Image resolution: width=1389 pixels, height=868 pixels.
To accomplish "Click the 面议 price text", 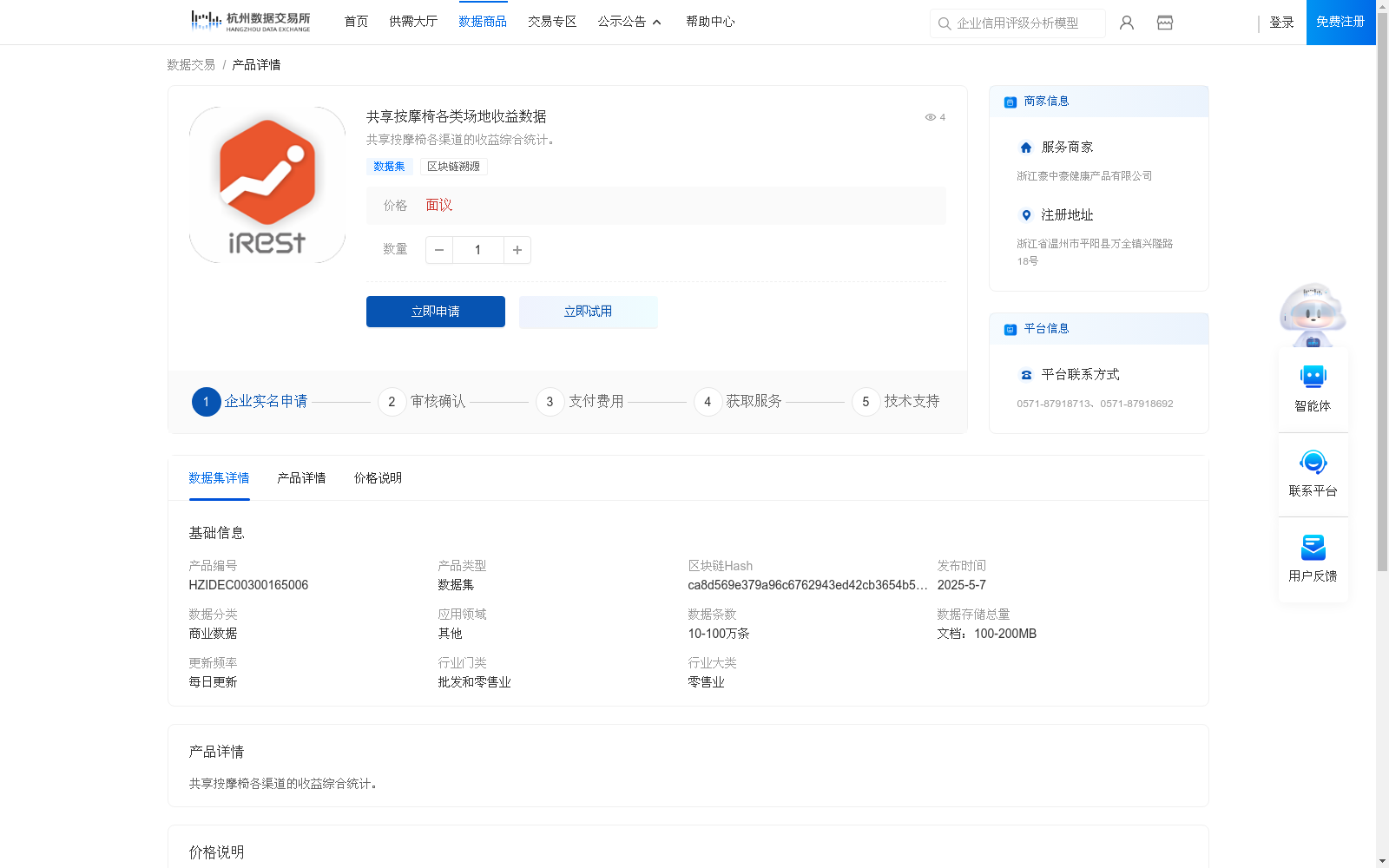I will click(439, 206).
